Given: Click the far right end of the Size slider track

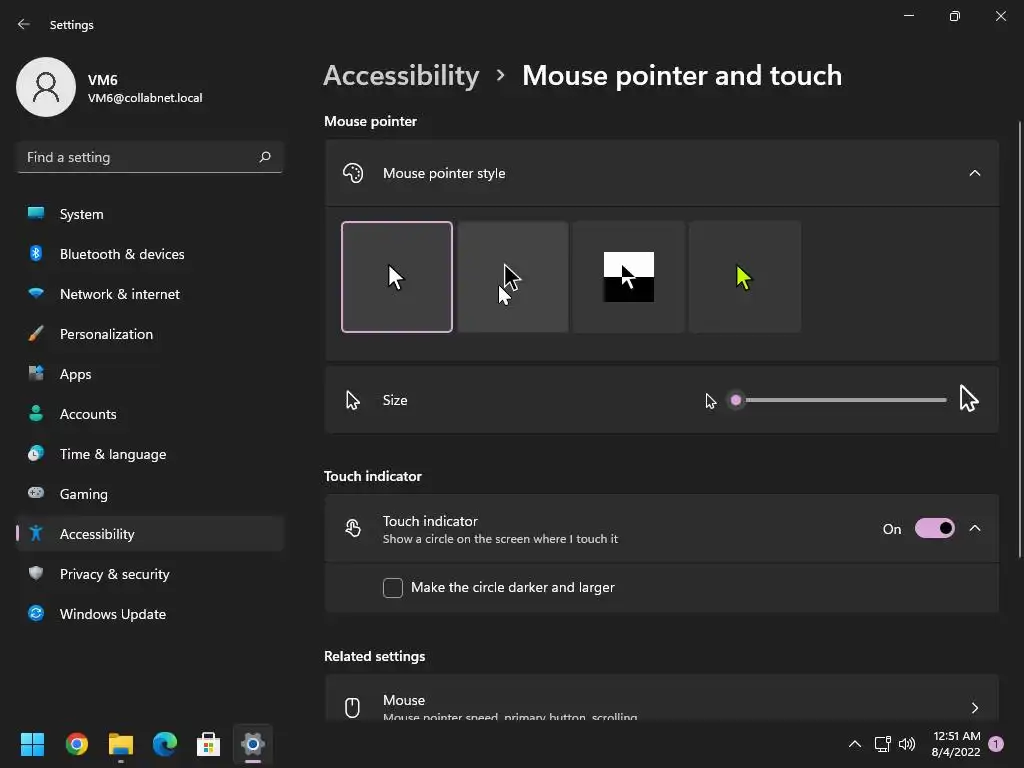Looking at the screenshot, I should [944, 400].
